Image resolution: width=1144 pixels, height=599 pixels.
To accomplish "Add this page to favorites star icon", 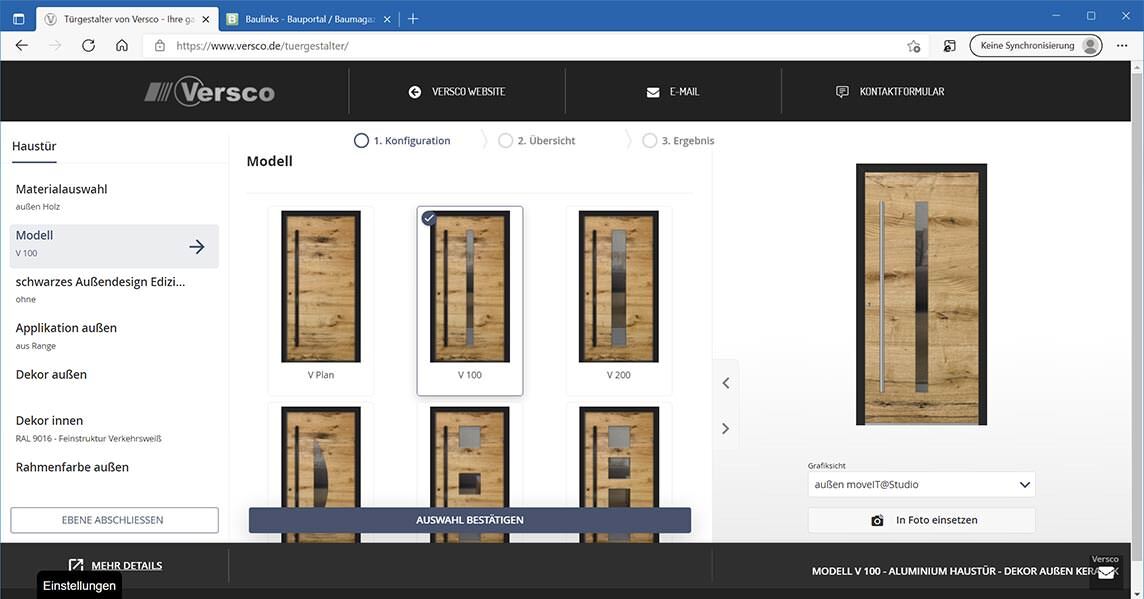I will click(x=913, y=46).
